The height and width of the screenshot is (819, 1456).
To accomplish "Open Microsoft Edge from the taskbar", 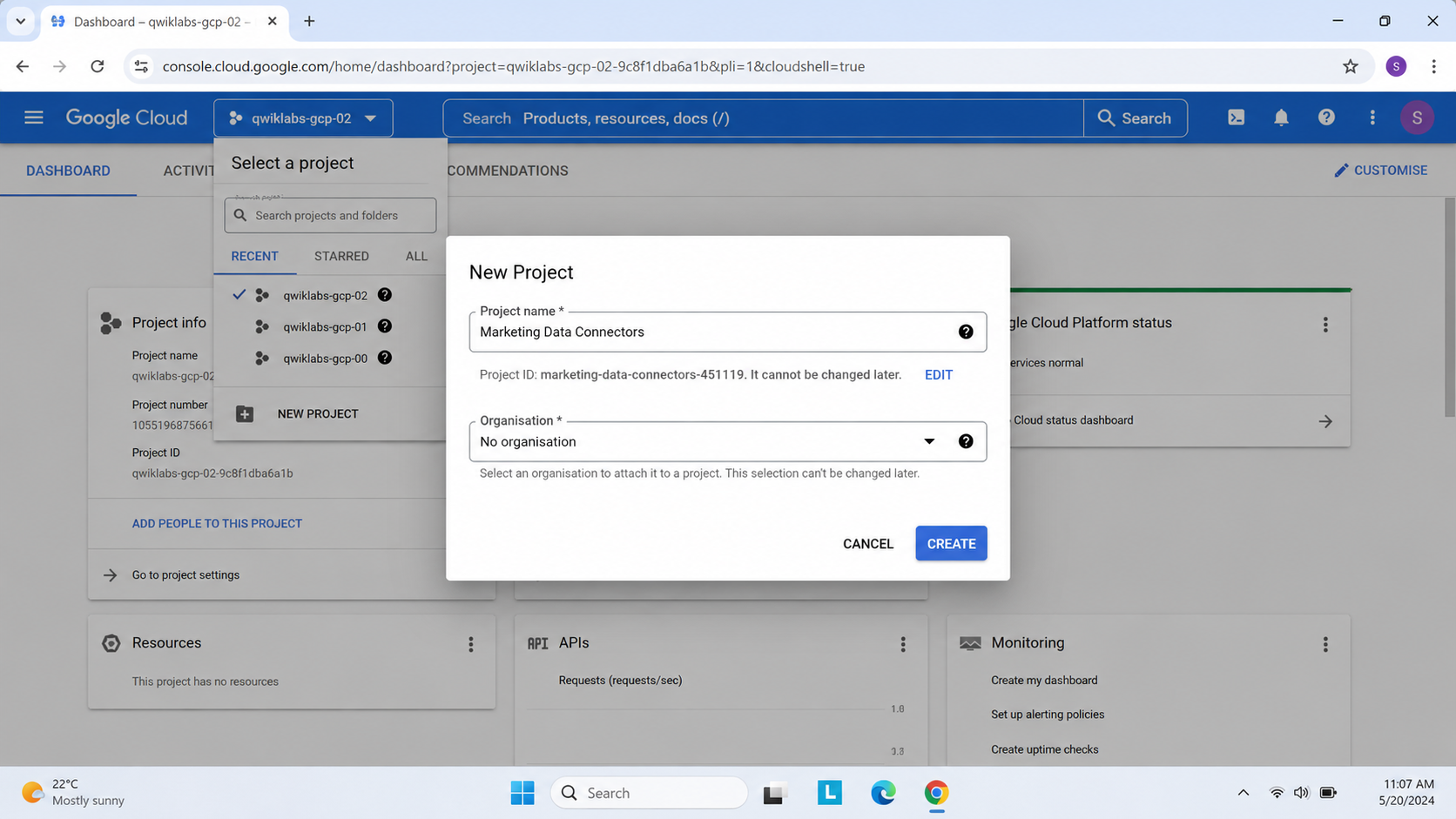I will [x=883, y=793].
